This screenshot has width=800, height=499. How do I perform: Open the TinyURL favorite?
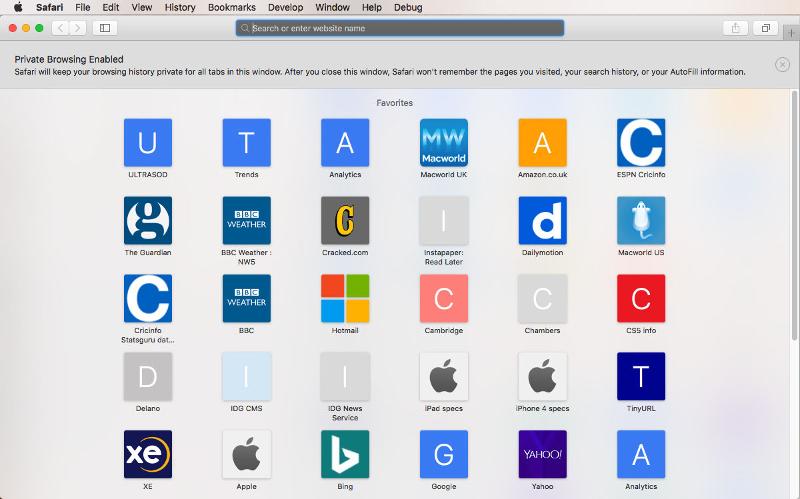click(641, 376)
